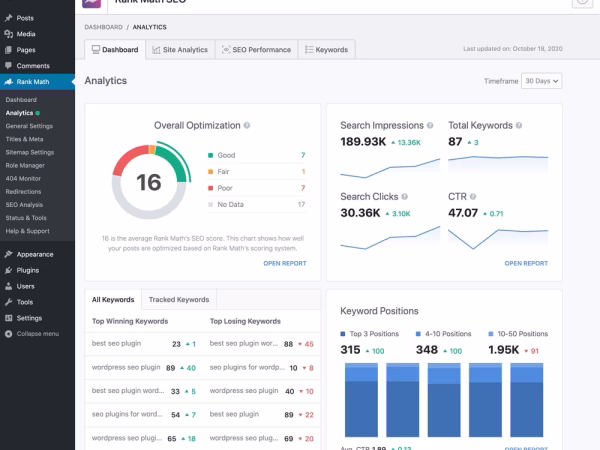
Task: Select the Dashboard tab
Action: (x=115, y=50)
